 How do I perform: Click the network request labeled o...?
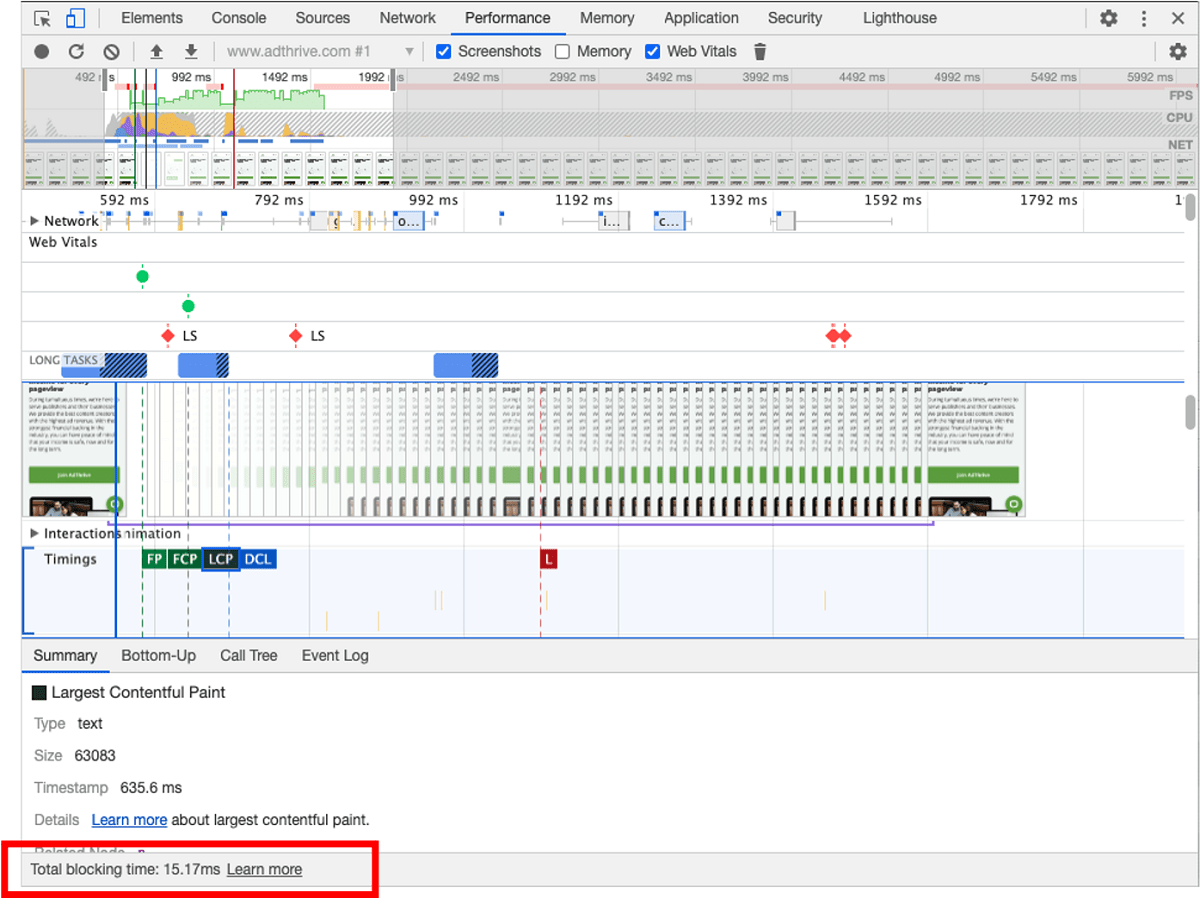coord(408,222)
